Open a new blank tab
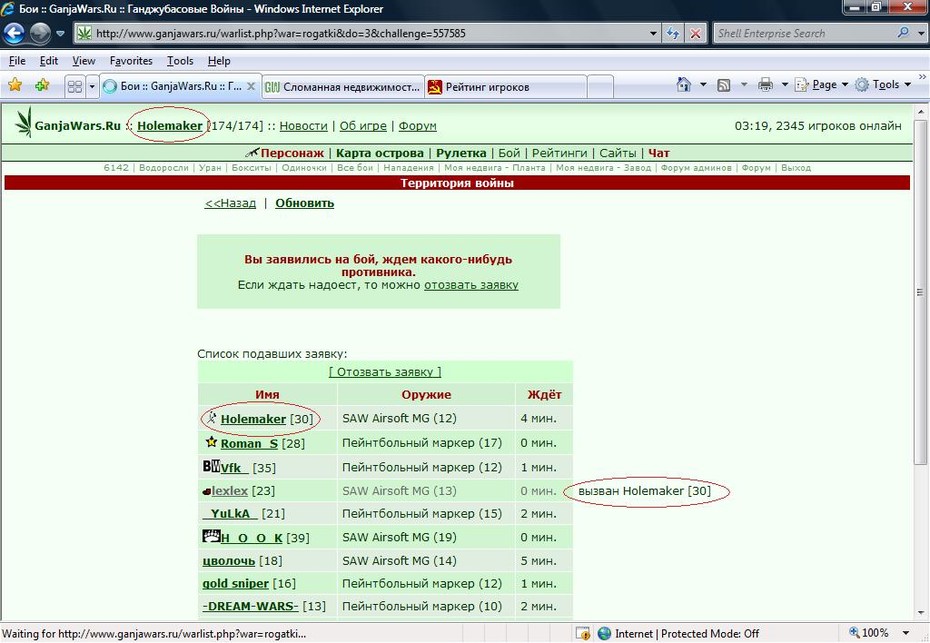Image resolution: width=930 pixels, height=643 pixels. (600, 87)
